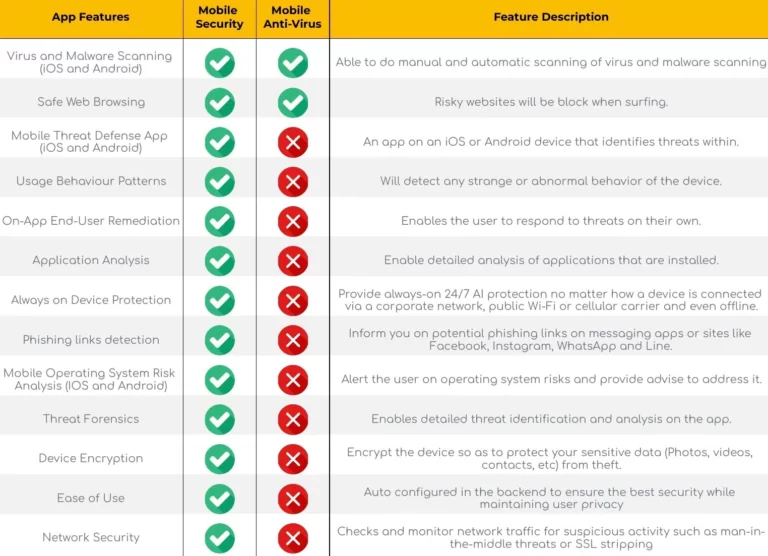Select the Feature Description column header
Screen dimensions: 768x556
click(x=551, y=17)
